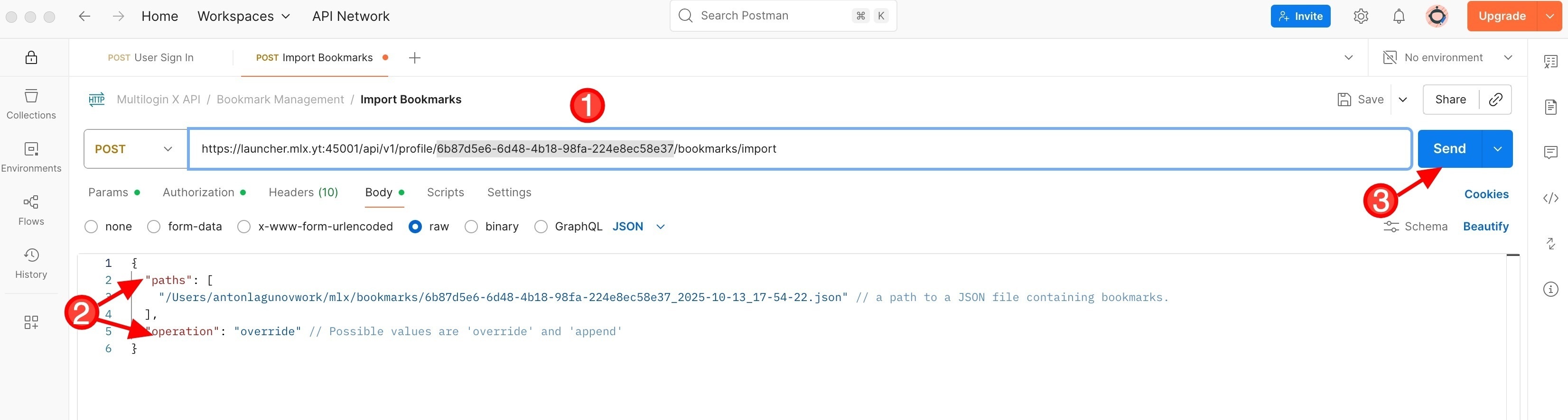This screenshot has width=1568, height=420.
Task: Open the code snippet icon
Action: point(1551,198)
